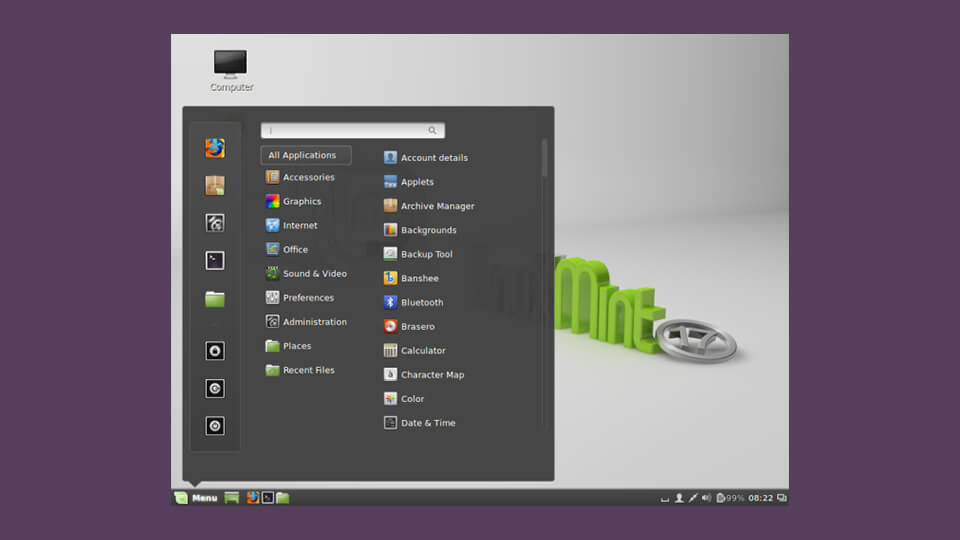Click inside the menu search field
This screenshot has height=540, width=960.
coord(353,130)
